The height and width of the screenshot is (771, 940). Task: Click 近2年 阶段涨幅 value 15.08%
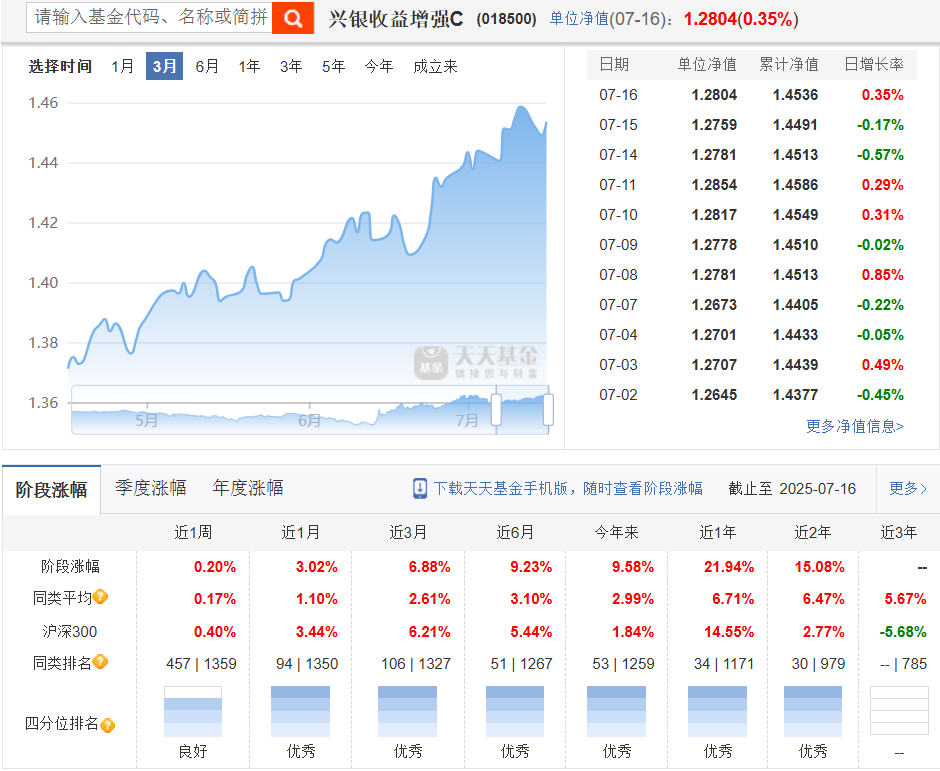(x=820, y=567)
